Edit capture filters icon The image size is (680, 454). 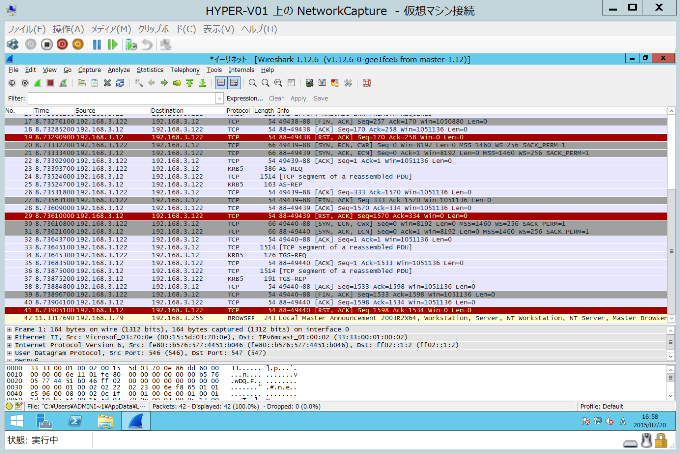(x=309, y=83)
